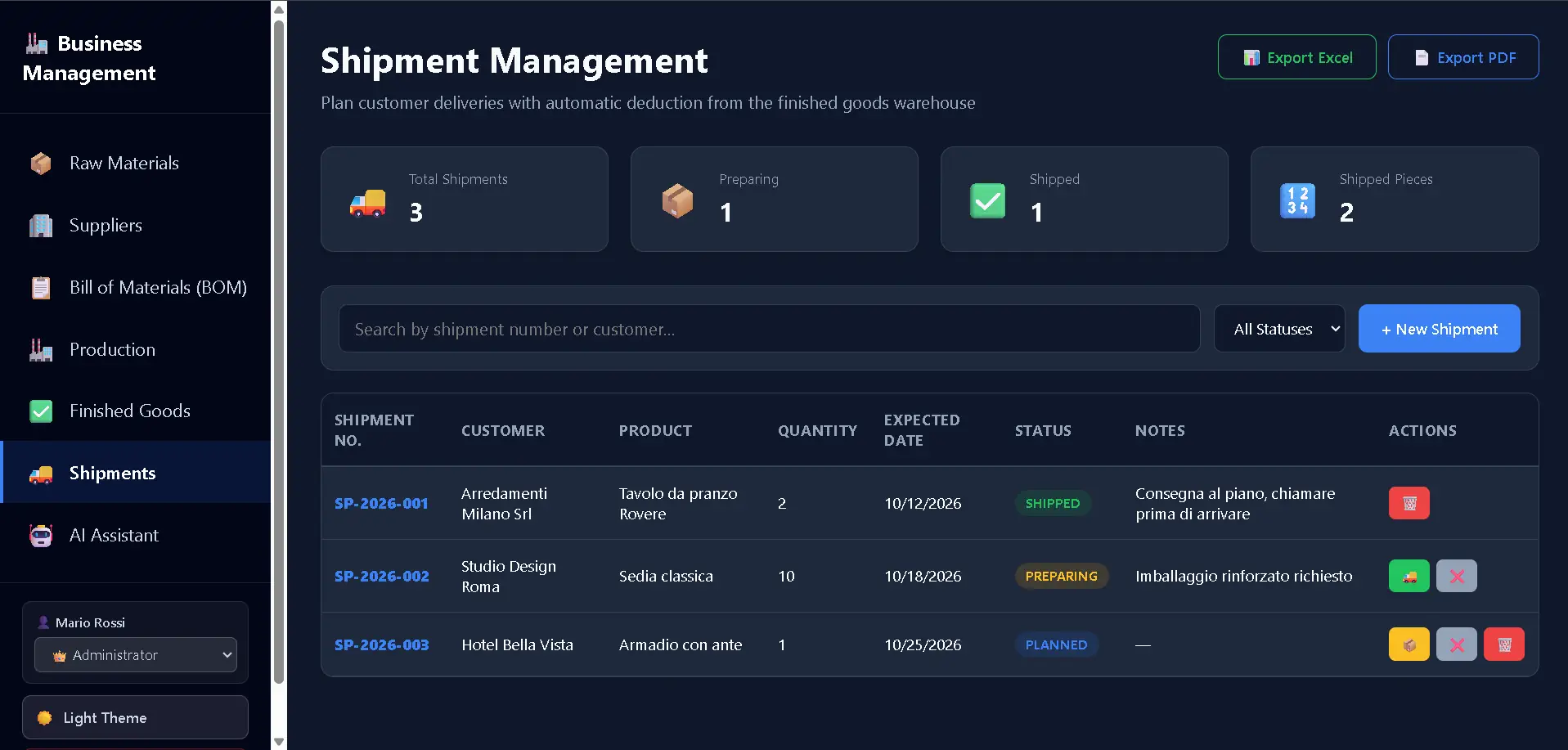Switch to Light Theme
Viewport: 1568px width, 750px height.
(135, 717)
